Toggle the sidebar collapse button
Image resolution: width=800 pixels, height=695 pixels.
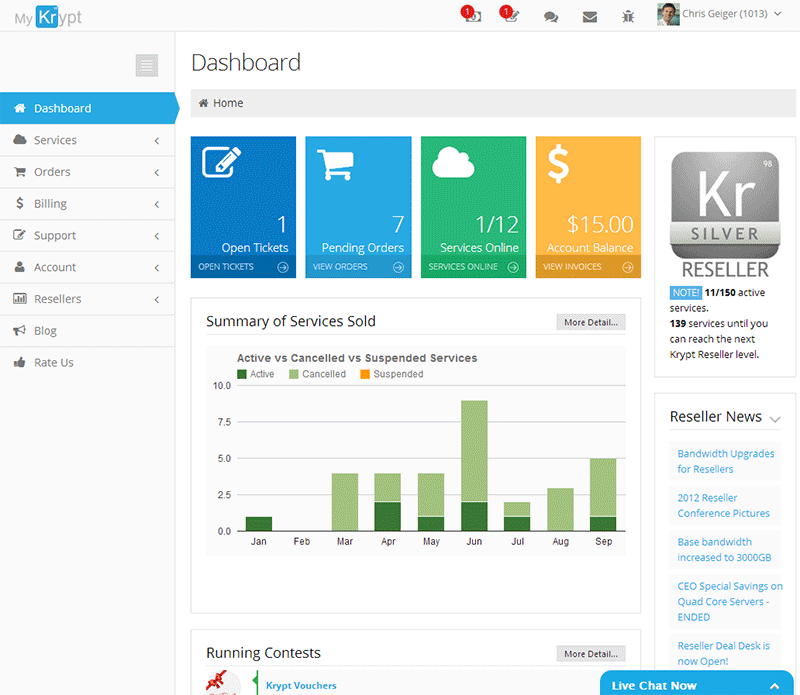[147, 65]
